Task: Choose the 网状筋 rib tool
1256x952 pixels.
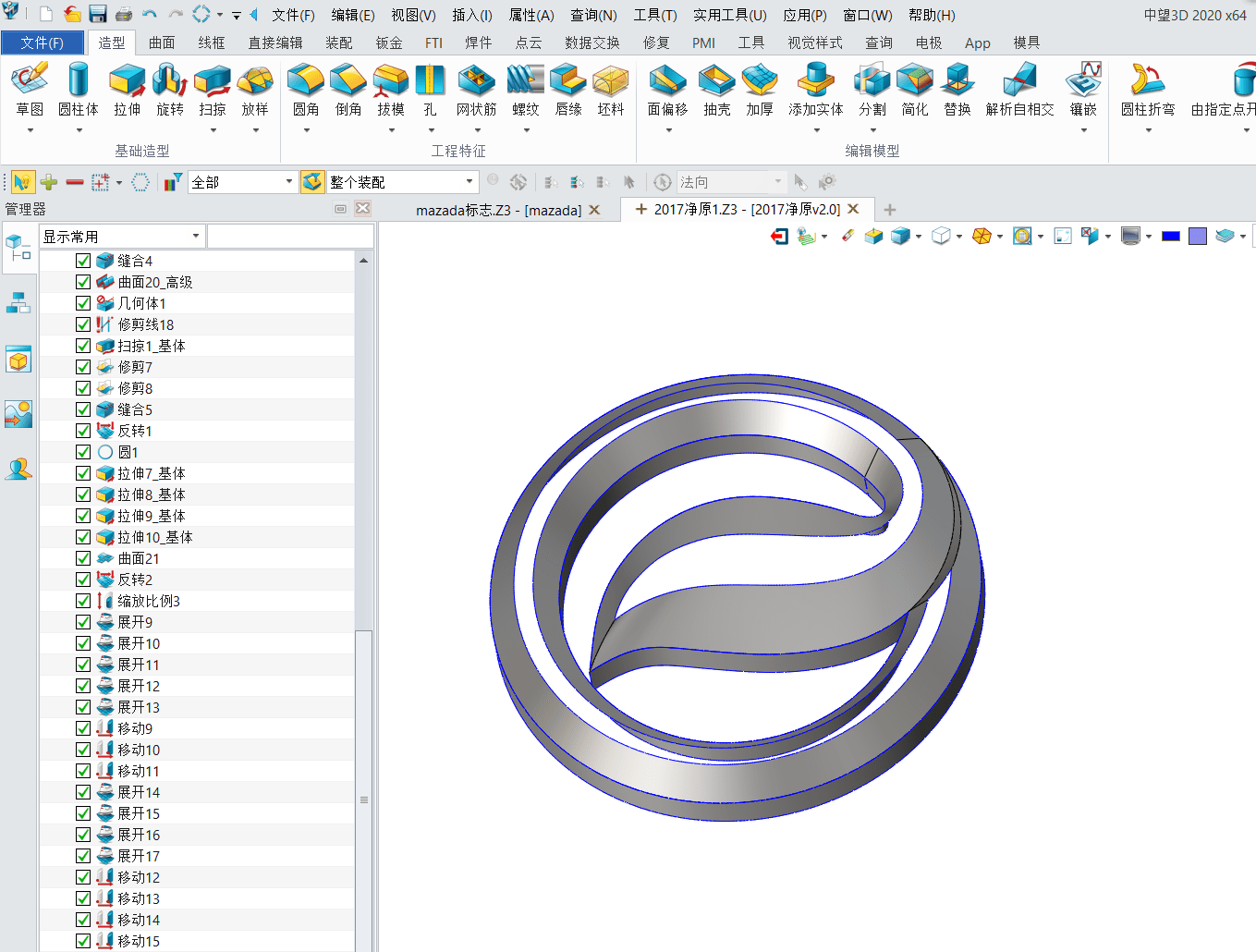Action: (x=477, y=90)
